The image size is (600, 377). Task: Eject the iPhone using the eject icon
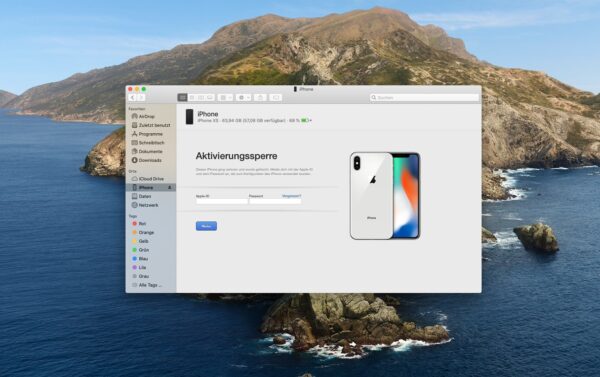(x=170, y=188)
